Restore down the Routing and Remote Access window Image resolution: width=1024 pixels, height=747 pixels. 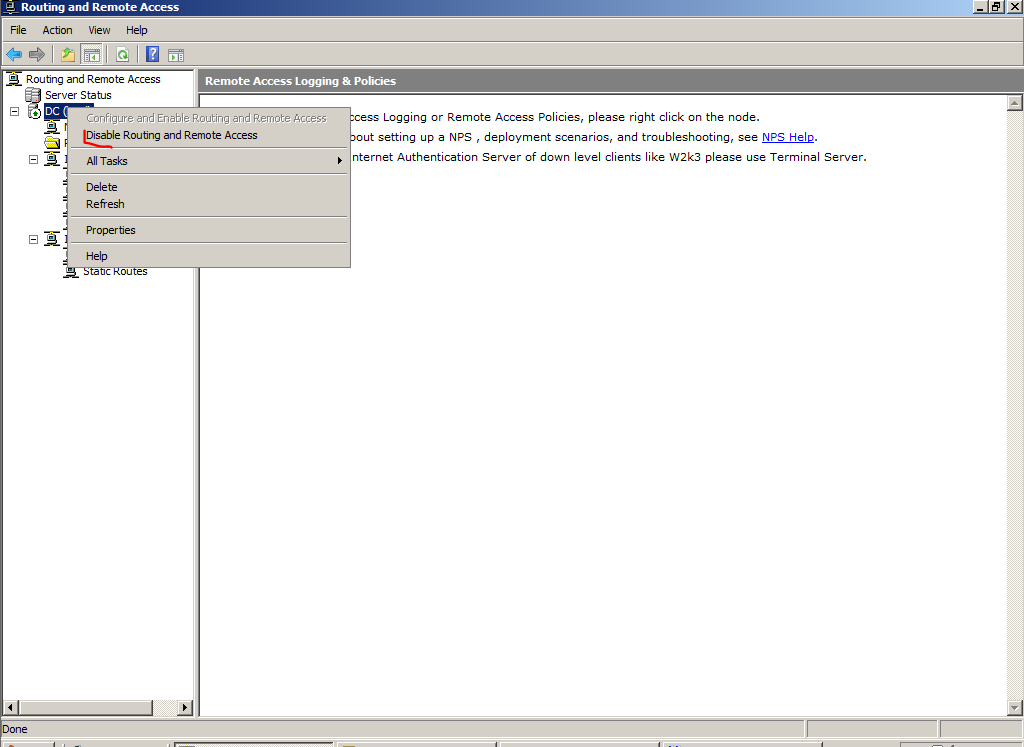[996, 7]
